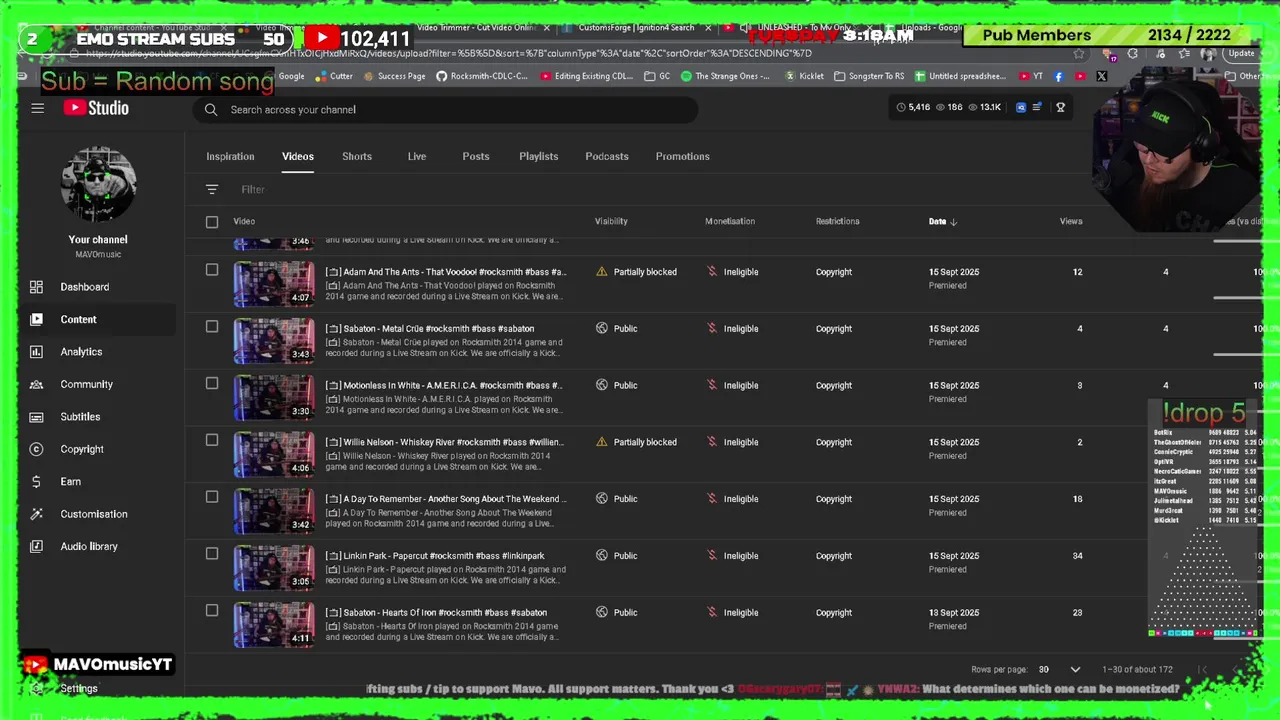Select the Videos tab

pyautogui.click(x=298, y=156)
